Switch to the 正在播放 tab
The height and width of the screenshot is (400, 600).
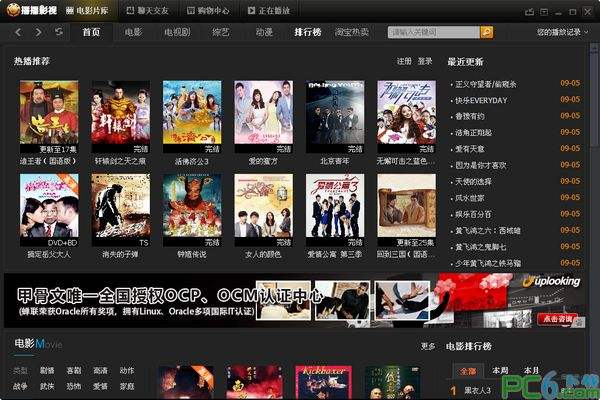click(269, 11)
